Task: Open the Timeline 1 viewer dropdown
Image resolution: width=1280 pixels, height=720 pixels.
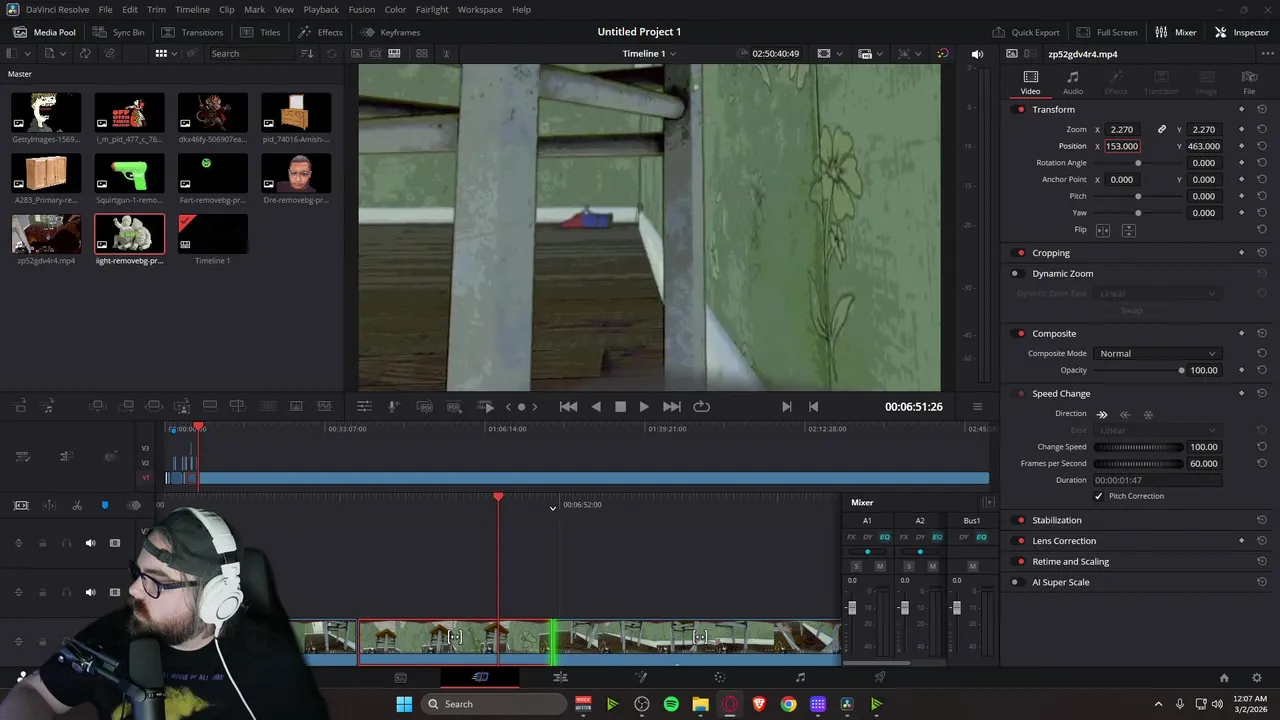Action: click(649, 54)
